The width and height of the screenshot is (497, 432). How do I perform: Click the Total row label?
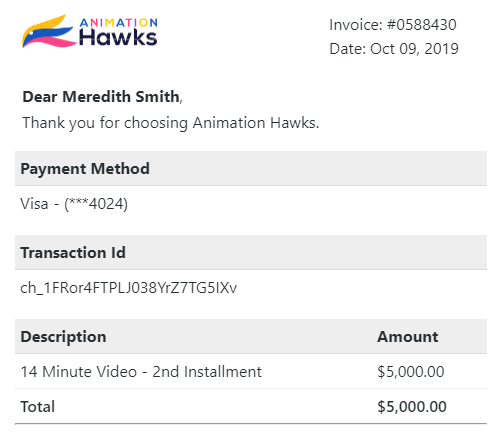coord(38,407)
